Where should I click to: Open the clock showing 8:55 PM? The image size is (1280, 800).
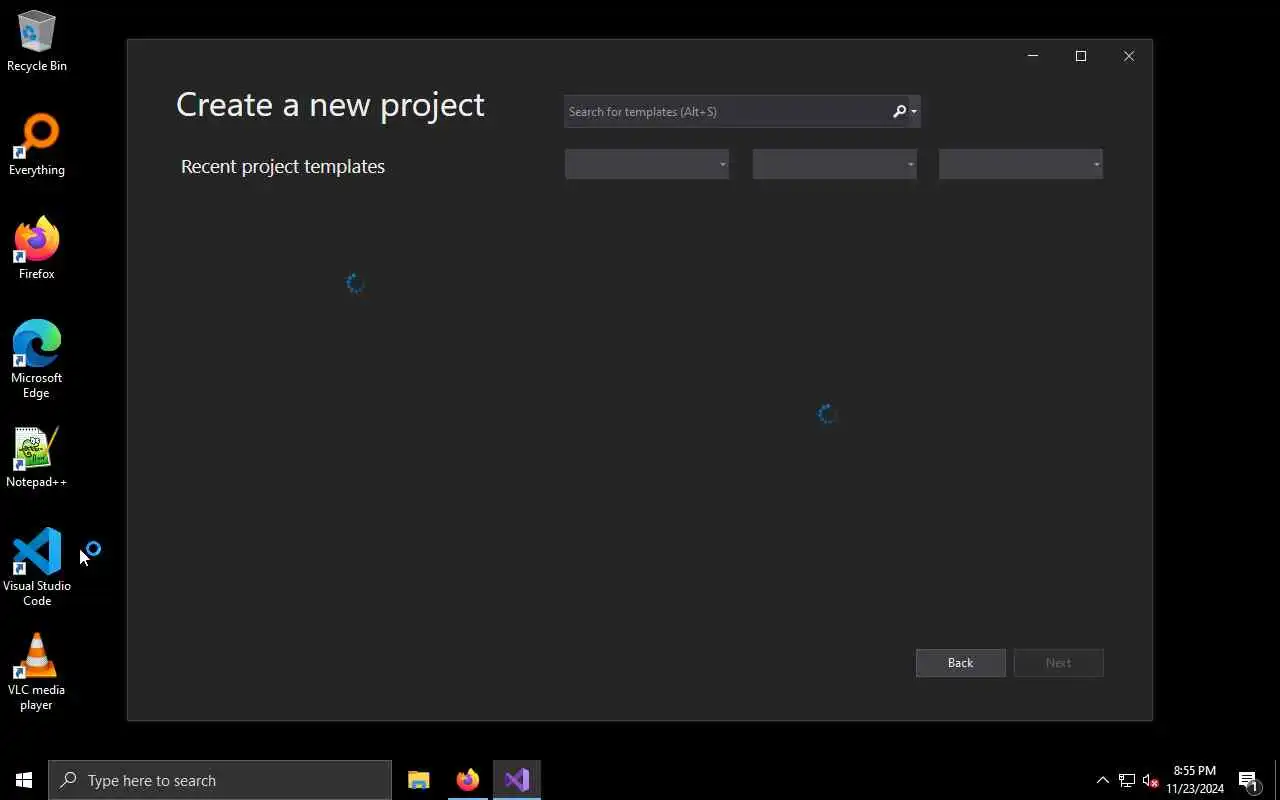click(1195, 780)
